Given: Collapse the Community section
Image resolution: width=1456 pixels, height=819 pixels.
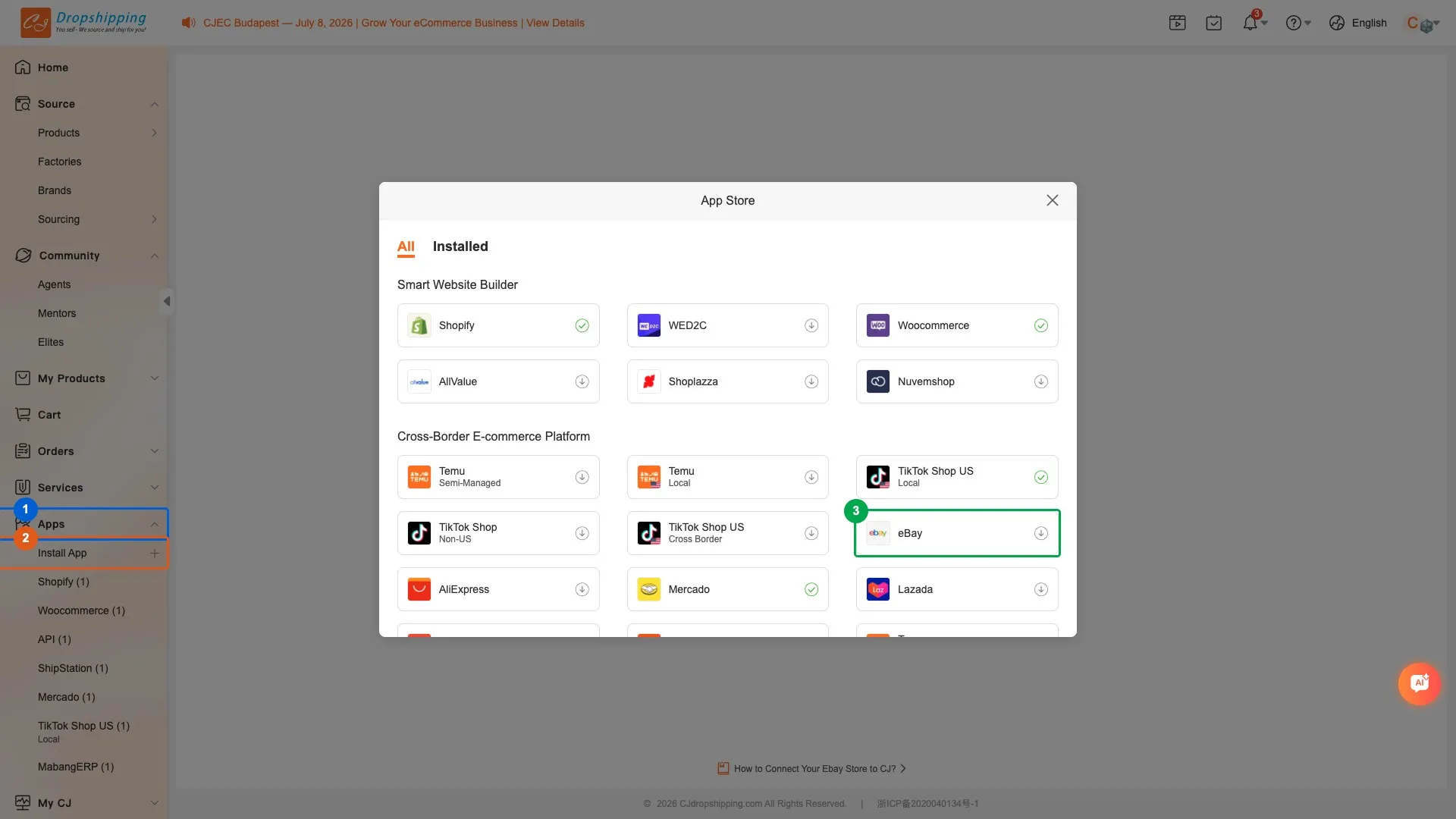Looking at the screenshot, I should [155, 256].
